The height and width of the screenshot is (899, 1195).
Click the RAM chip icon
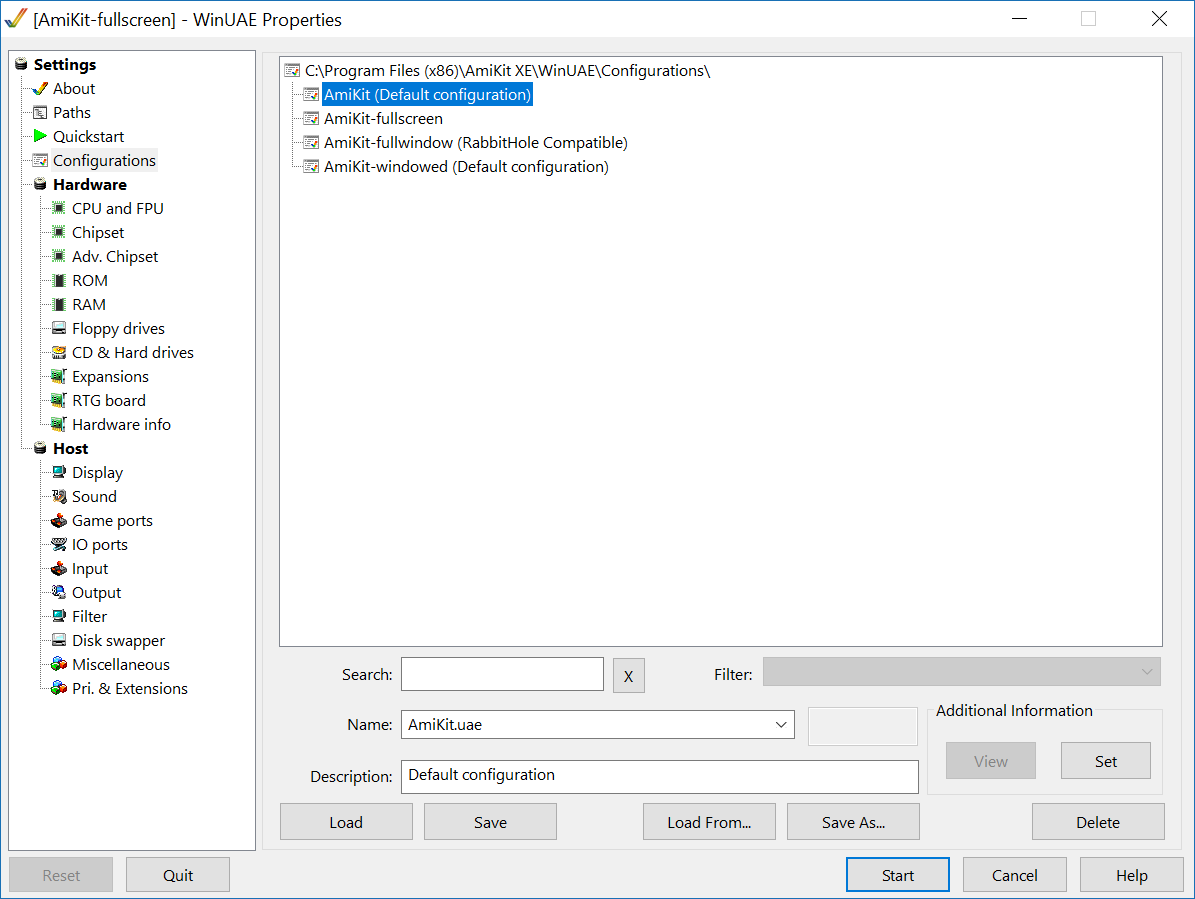coord(59,305)
